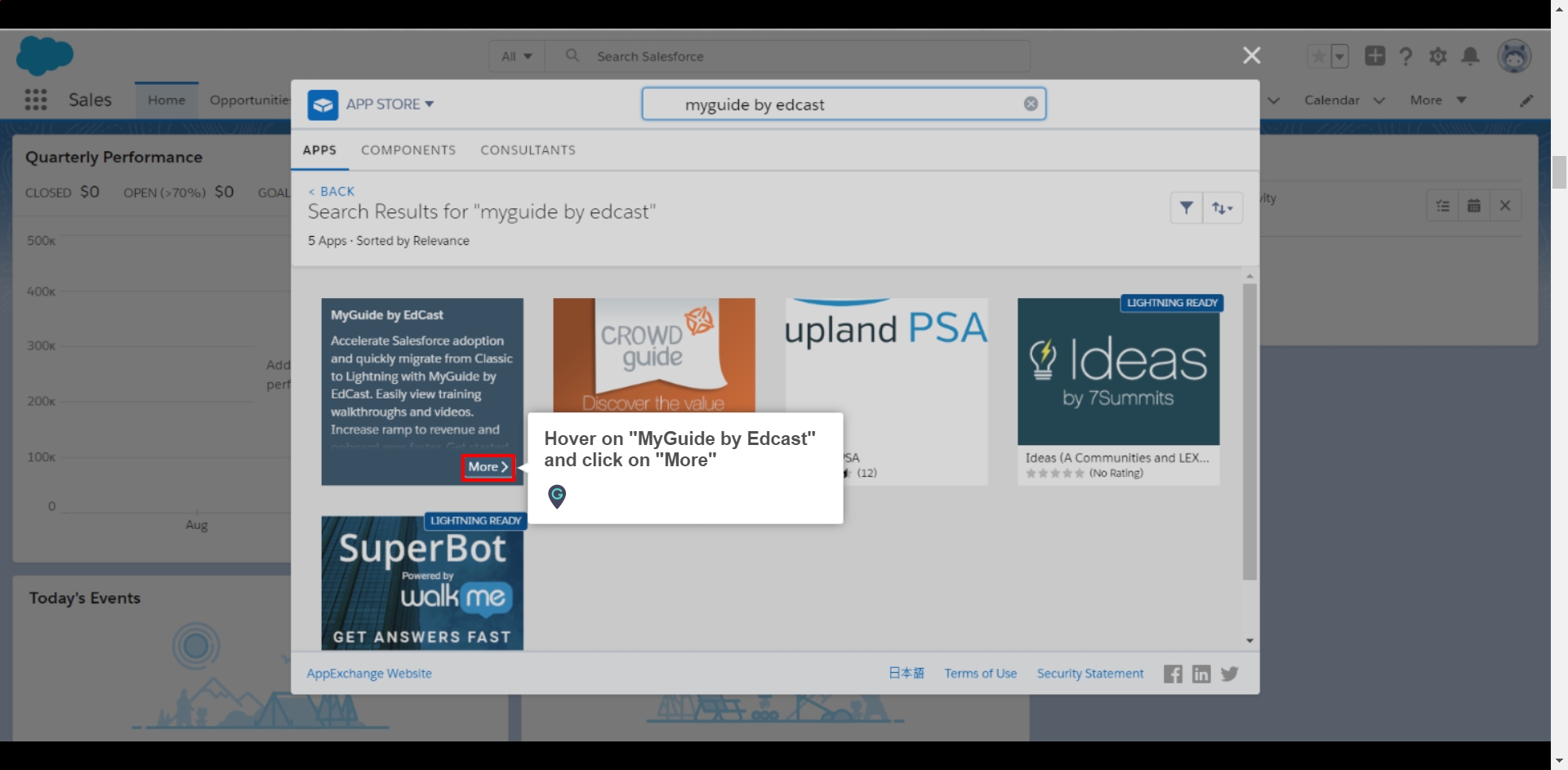Switch to the CONSULTANTS tab
The image size is (1568, 770).
pos(528,150)
